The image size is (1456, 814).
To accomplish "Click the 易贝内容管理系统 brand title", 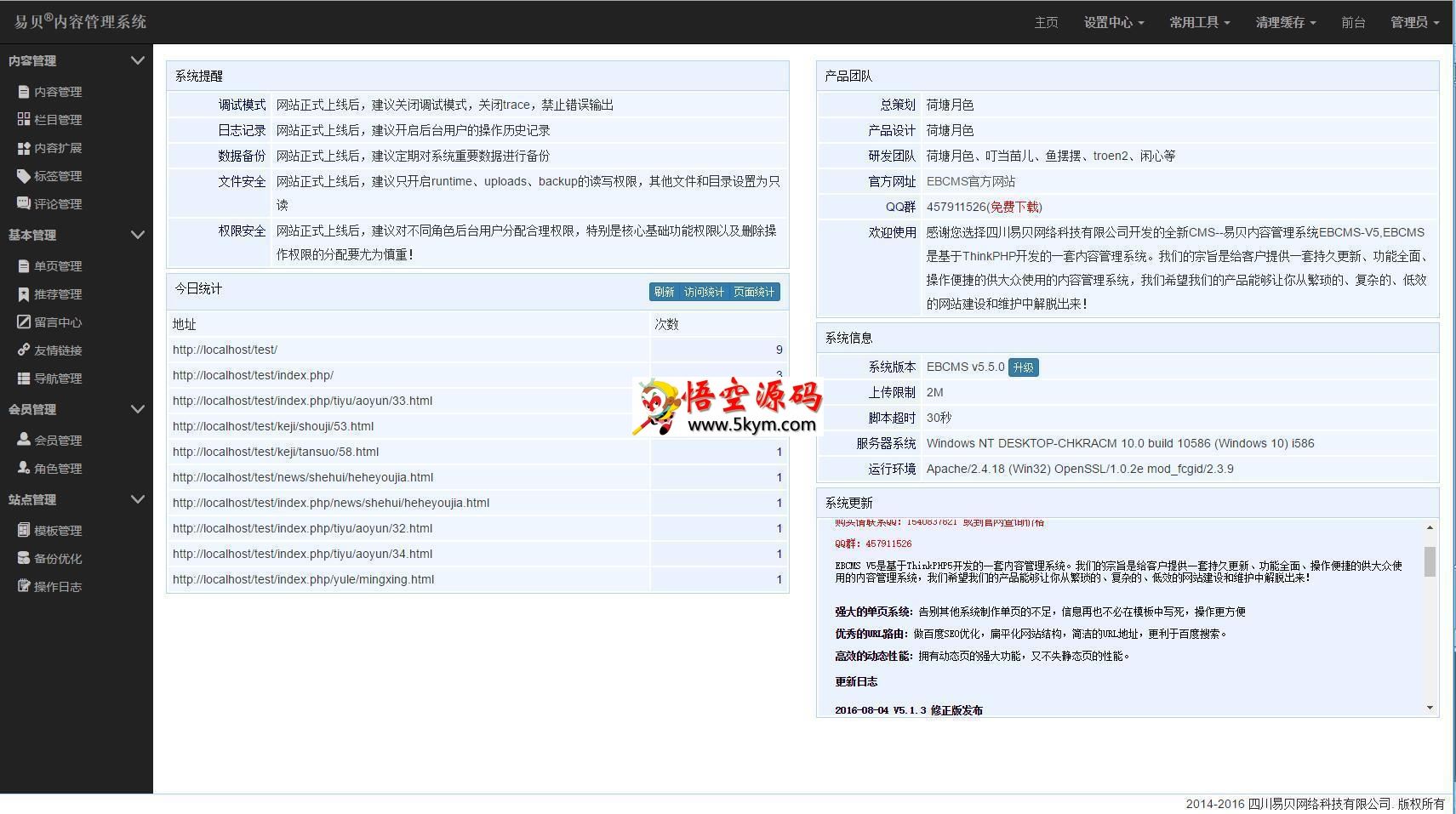I will [x=80, y=21].
